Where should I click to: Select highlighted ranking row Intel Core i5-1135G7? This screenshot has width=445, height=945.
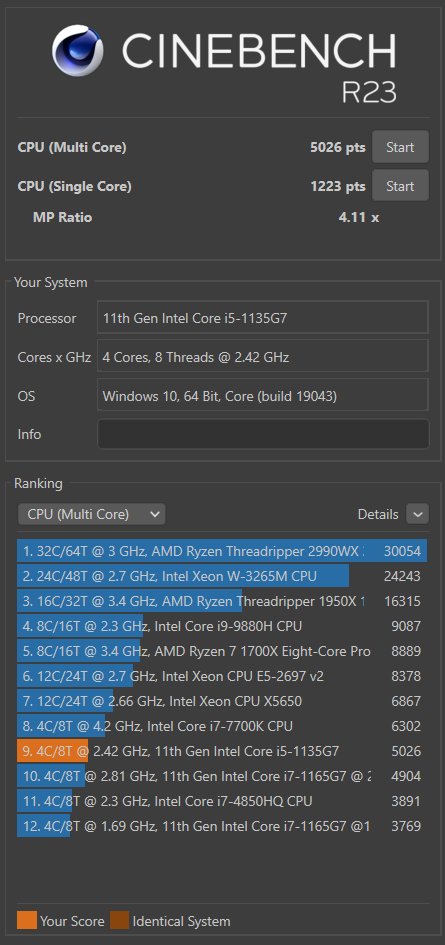pyautogui.click(x=222, y=751)
